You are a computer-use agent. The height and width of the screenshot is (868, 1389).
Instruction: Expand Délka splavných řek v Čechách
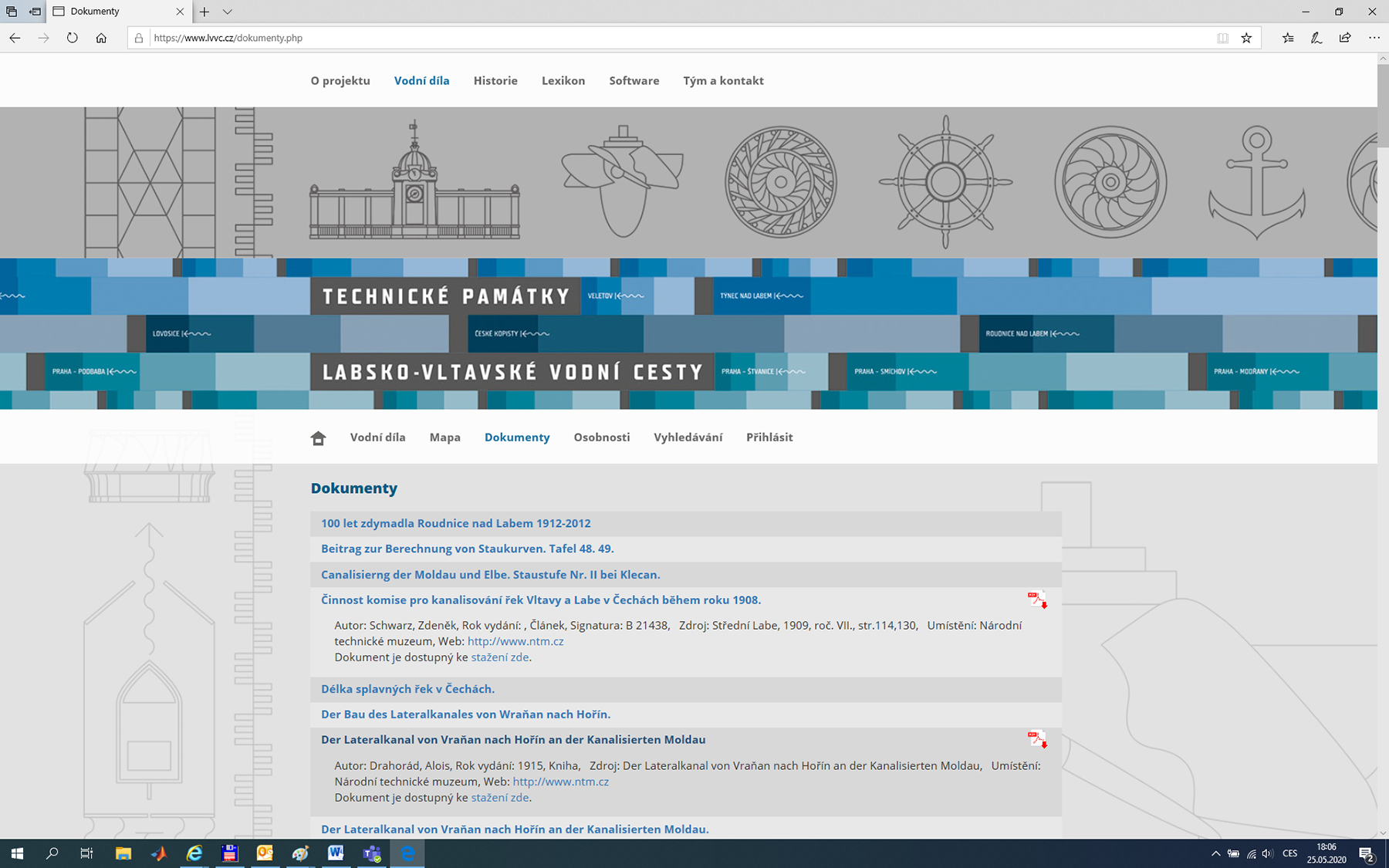coord(407,689)
